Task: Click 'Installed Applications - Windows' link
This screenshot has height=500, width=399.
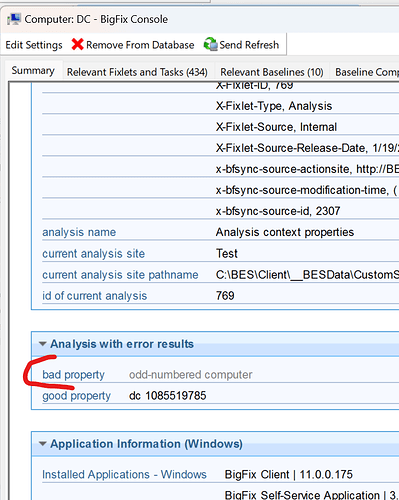Action: pyautogui.click(x=124, y=474)
